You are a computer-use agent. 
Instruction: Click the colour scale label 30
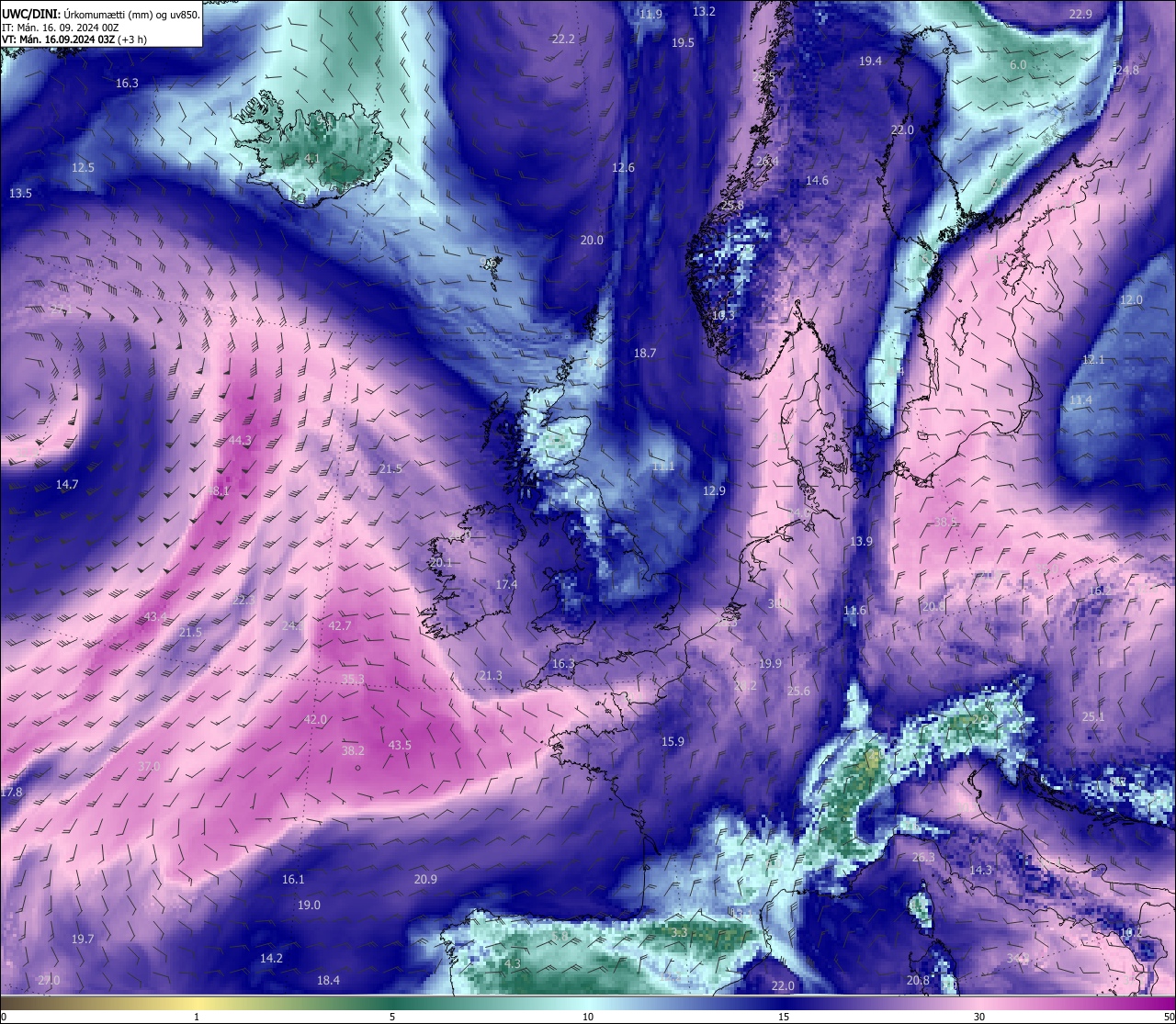point(979,1017)
